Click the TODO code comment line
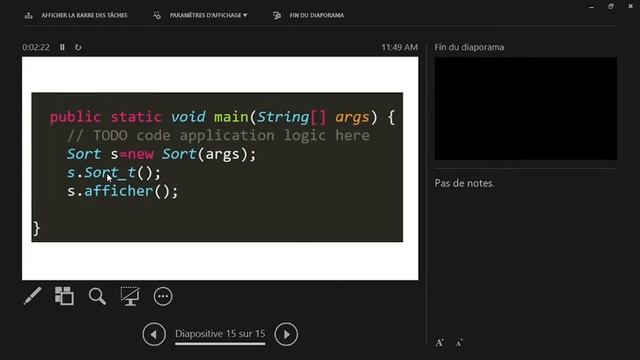Image resolution: width=640 pixels, height=360 pixels. coord(218,136)
